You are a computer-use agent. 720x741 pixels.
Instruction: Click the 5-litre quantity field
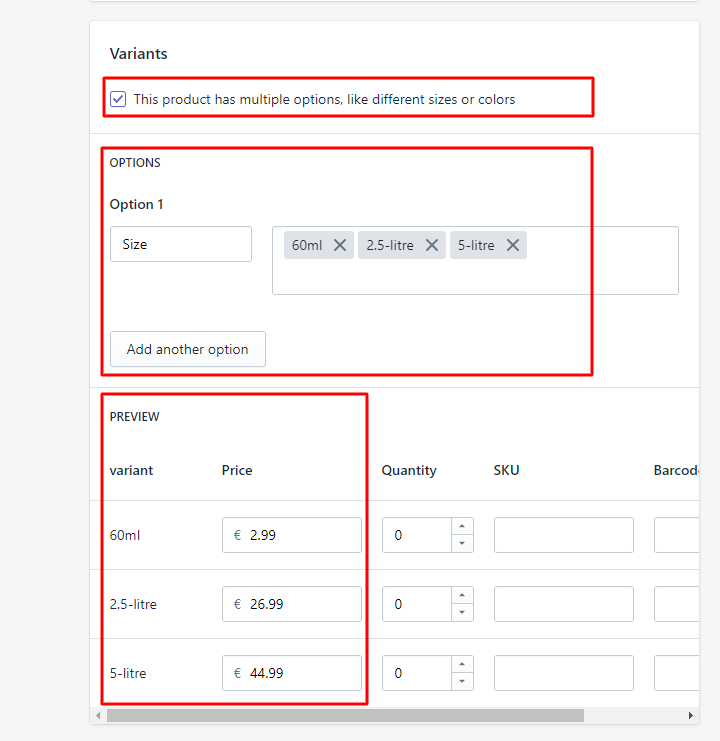coord(417,673)
